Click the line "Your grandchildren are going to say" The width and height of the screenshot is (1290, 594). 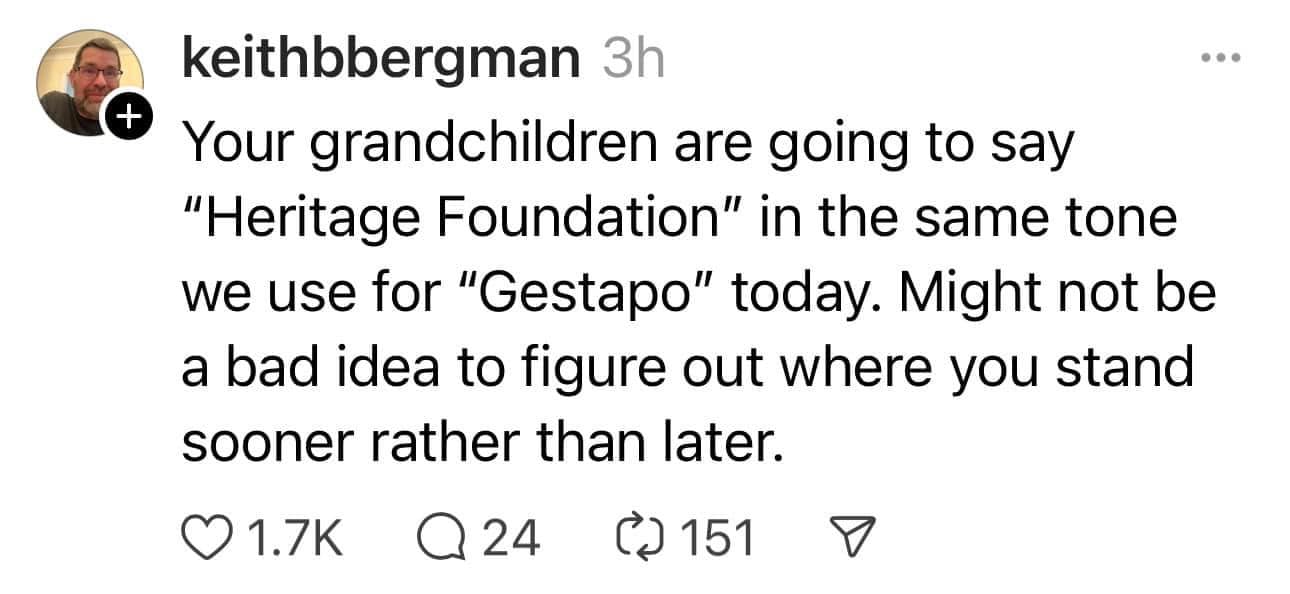click(625, 146)
